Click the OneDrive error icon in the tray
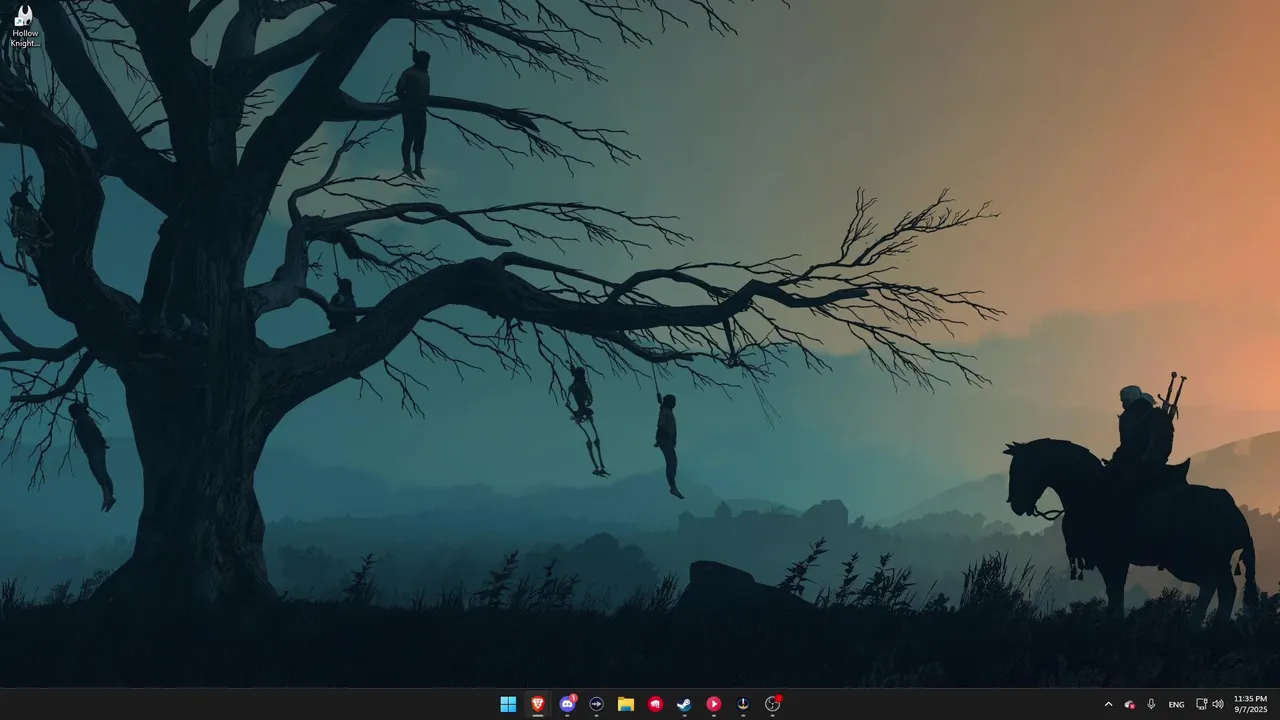1280x720 pixels. [x=1129, y=704]
